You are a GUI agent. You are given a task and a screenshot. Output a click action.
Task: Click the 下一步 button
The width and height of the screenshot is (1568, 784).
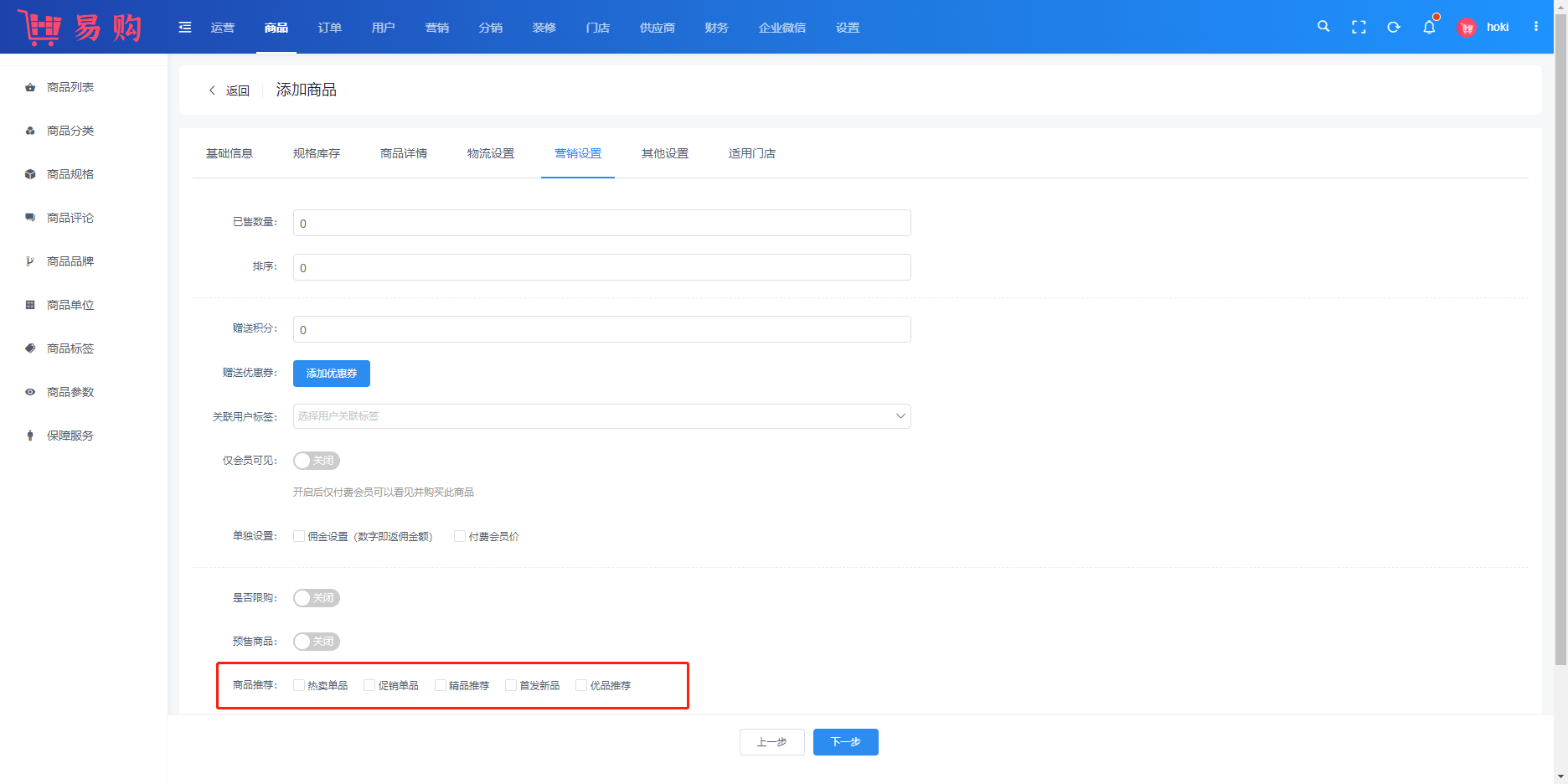[x=845, y=742]
